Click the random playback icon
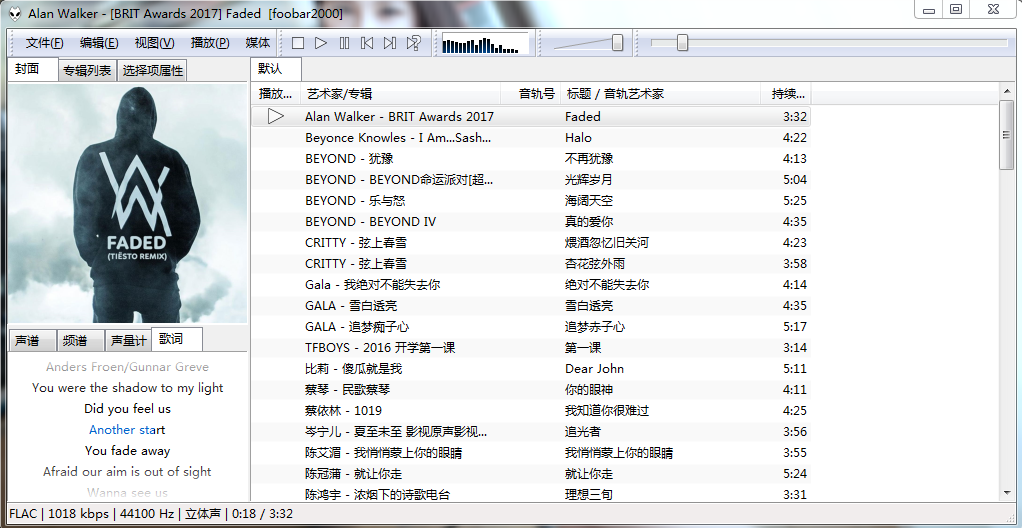Image resolution: width=1022 pixels, height=528 pixels. click(x=413, y=43)
